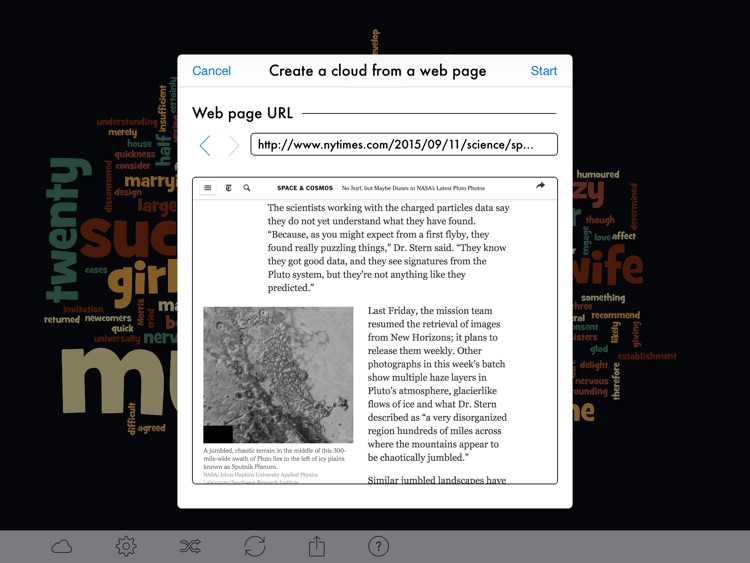Open the share export icon in toolbar
The width and height of the screenshot is (750, 563).
pyautogui.click(x=317, y=546)
